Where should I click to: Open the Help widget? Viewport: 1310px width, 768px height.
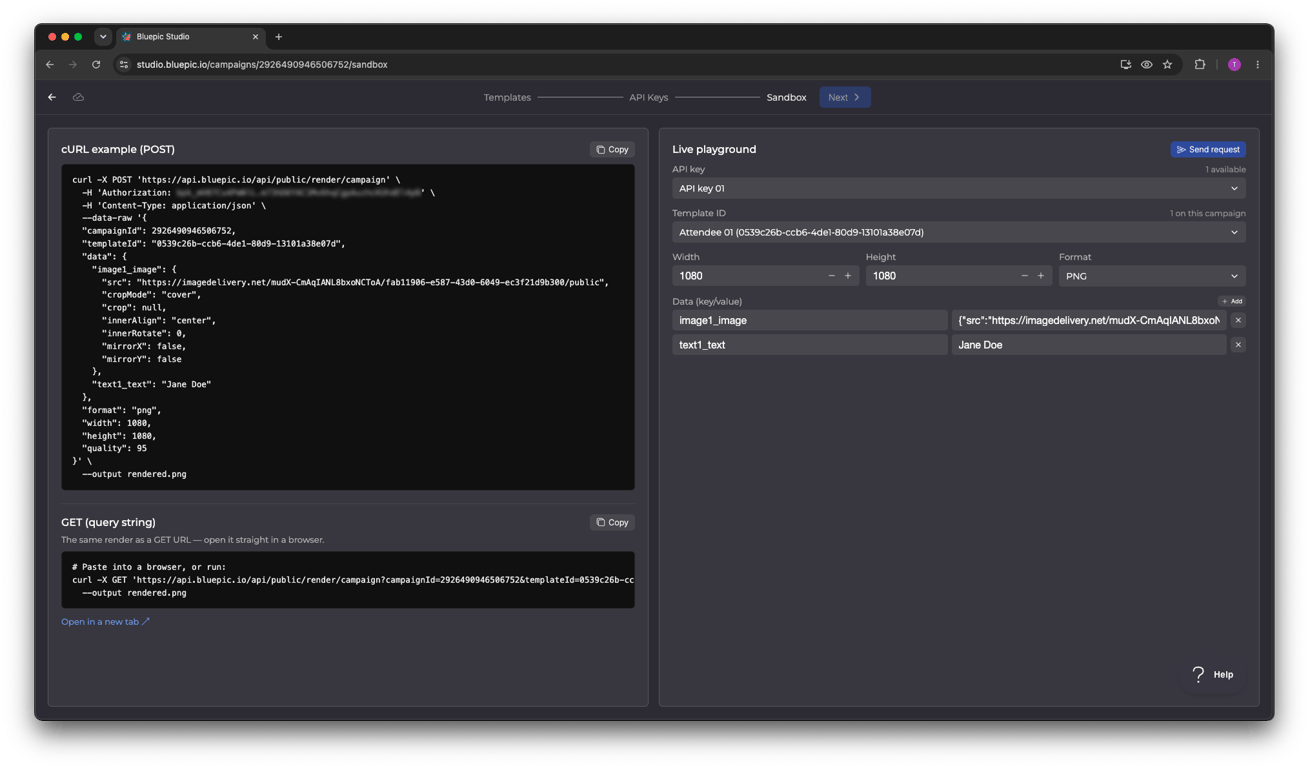tap(1213, 674)
